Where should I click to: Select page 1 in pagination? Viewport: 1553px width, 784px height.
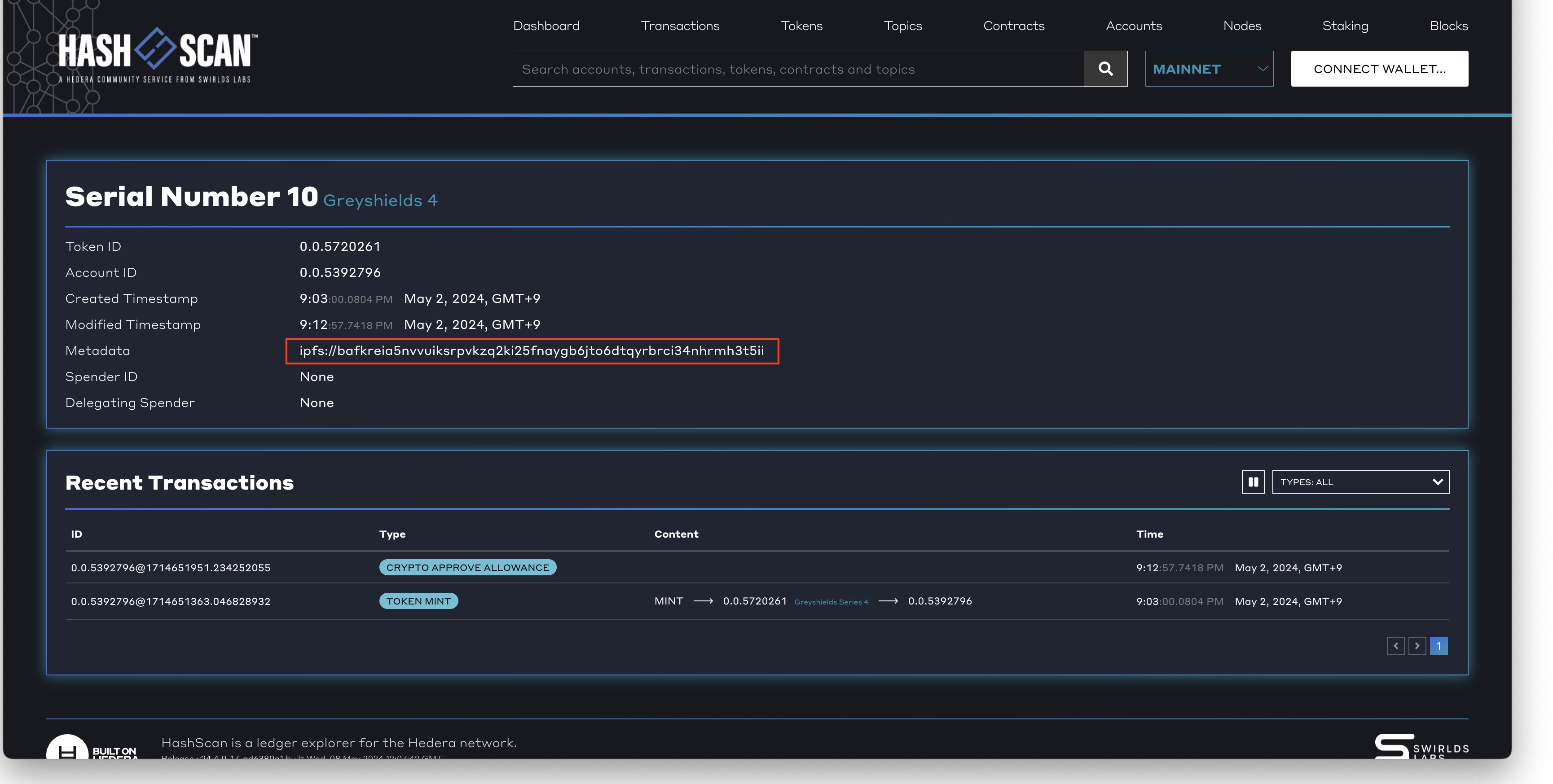coord(1439,645)
